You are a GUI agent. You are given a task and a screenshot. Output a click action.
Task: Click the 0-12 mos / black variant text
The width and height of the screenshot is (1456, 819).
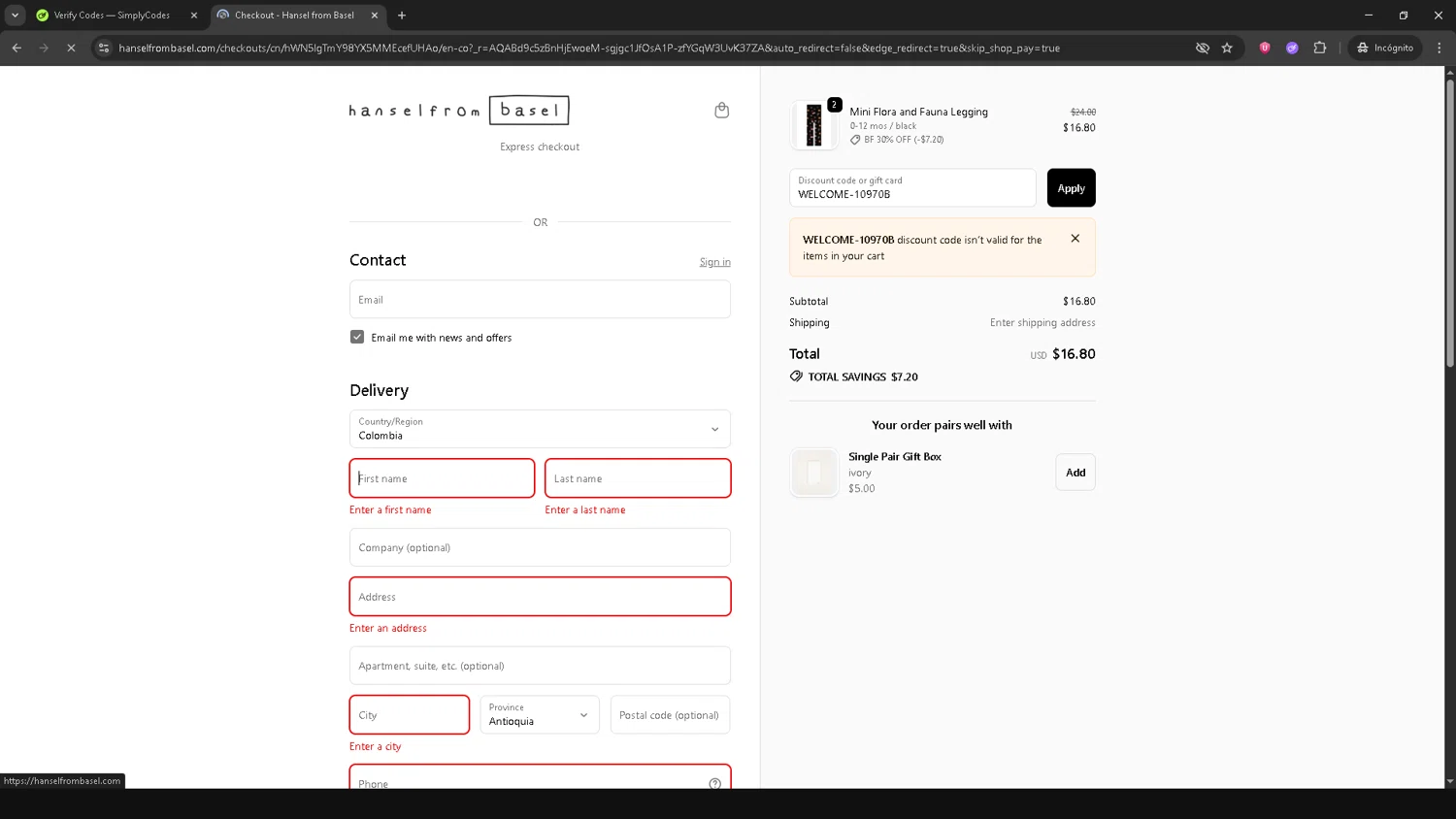click(883, 126)
